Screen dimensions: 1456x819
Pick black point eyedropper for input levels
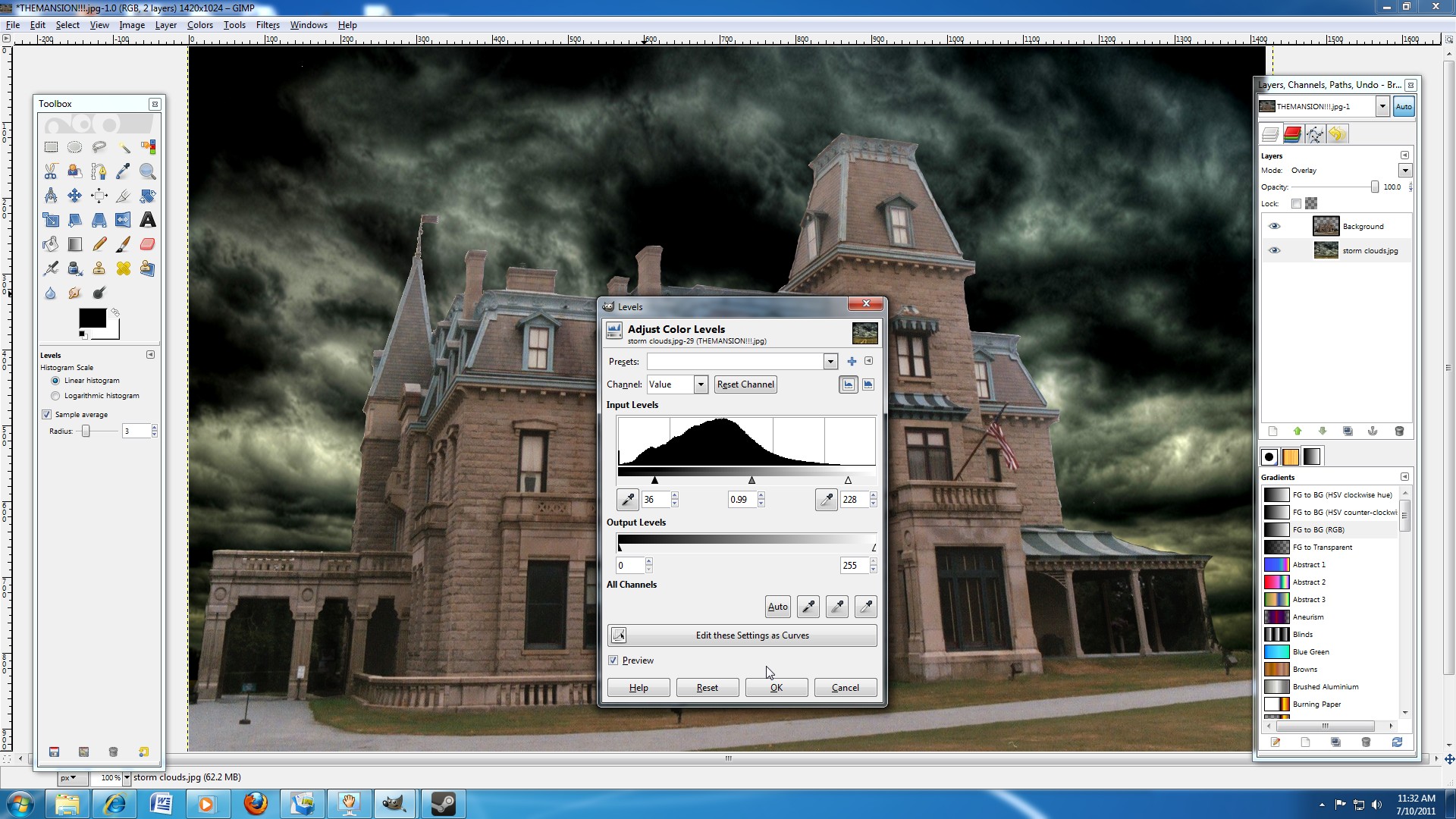628,500
